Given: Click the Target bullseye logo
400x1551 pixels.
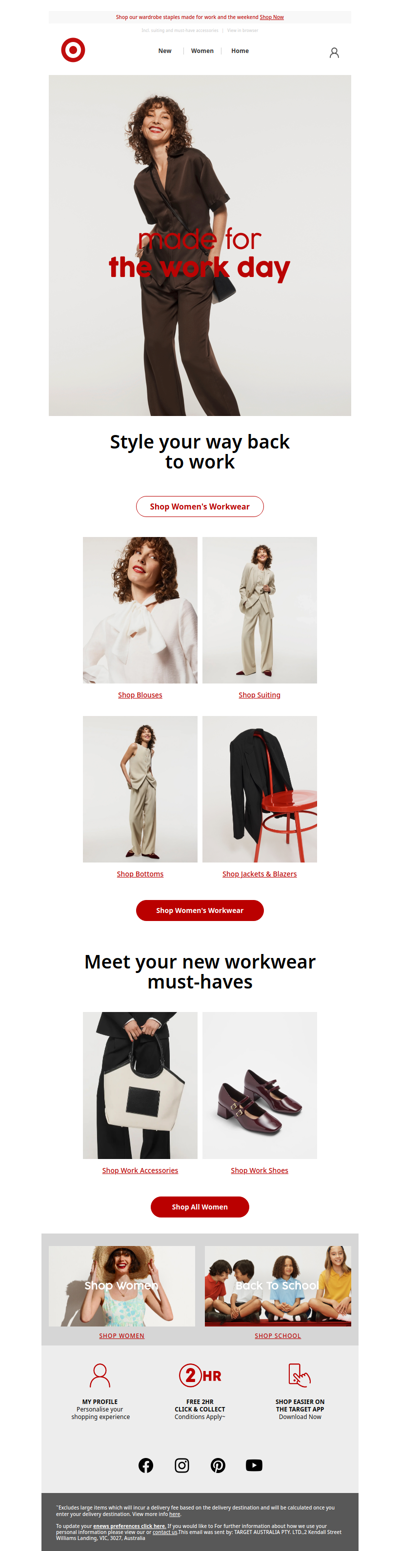Looking at the screenshot, I should (73, 50).
